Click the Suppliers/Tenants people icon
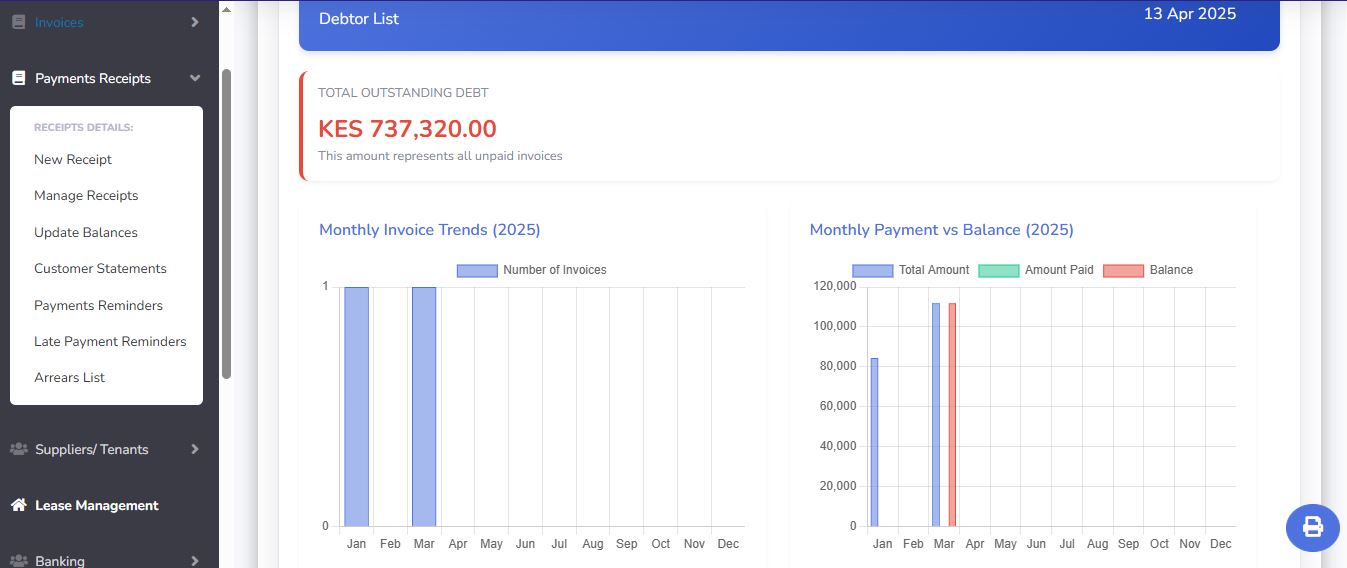The height and width of the screenshot is (568, 1347). click(18, 449)
